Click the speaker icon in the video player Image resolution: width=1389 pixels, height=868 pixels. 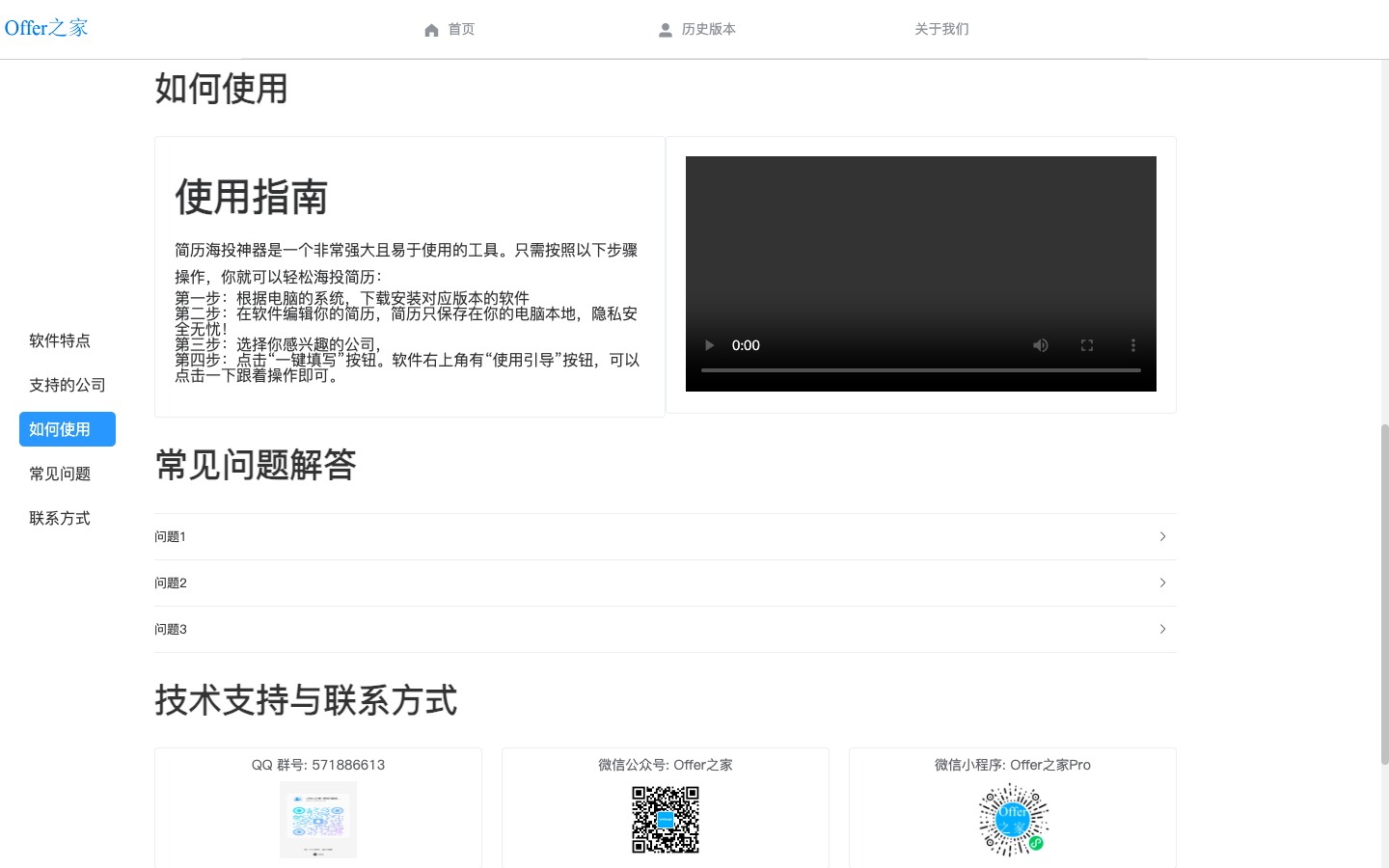1041,344
